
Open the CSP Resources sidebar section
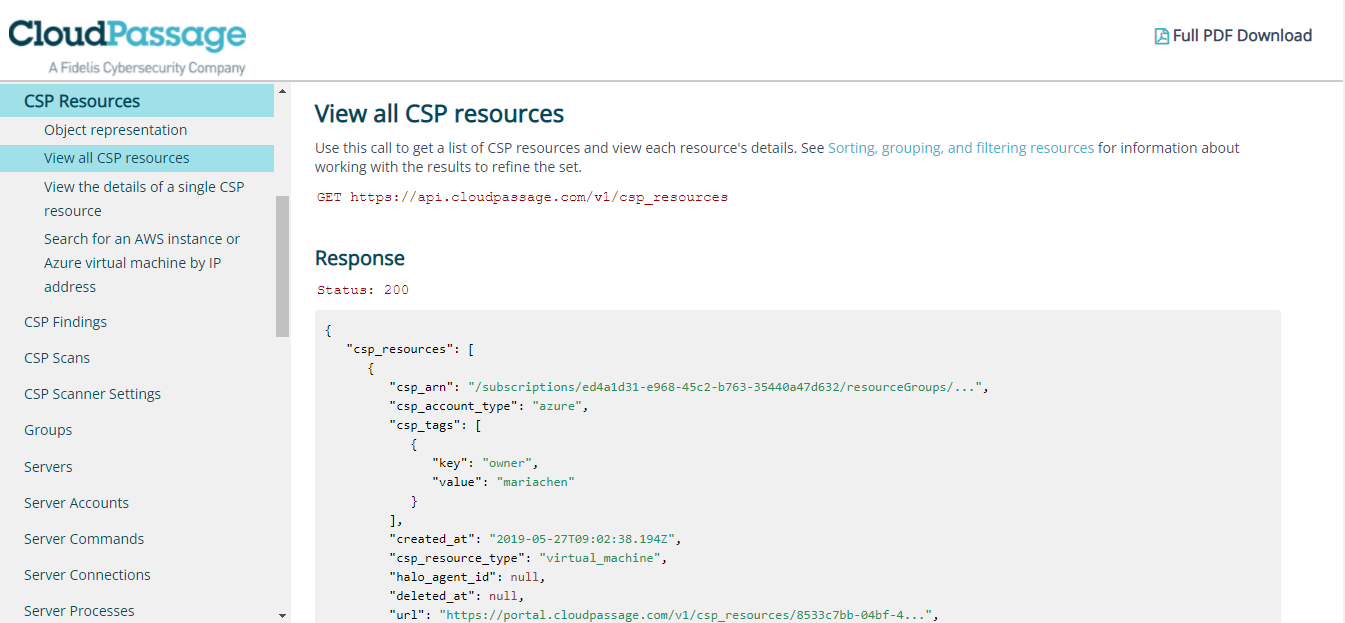click(x=137, y=101)
